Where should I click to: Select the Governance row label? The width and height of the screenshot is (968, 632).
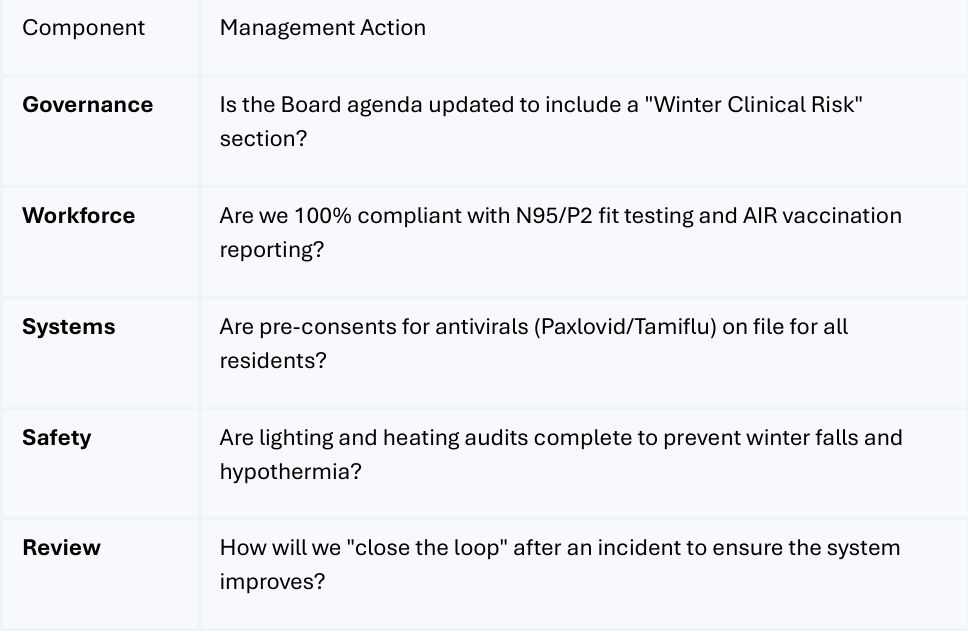click(x=87, y=105)
